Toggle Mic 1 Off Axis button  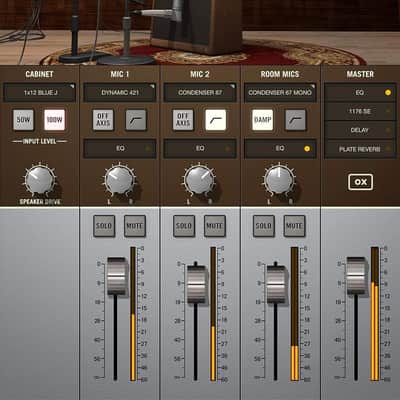click(103, 120)
